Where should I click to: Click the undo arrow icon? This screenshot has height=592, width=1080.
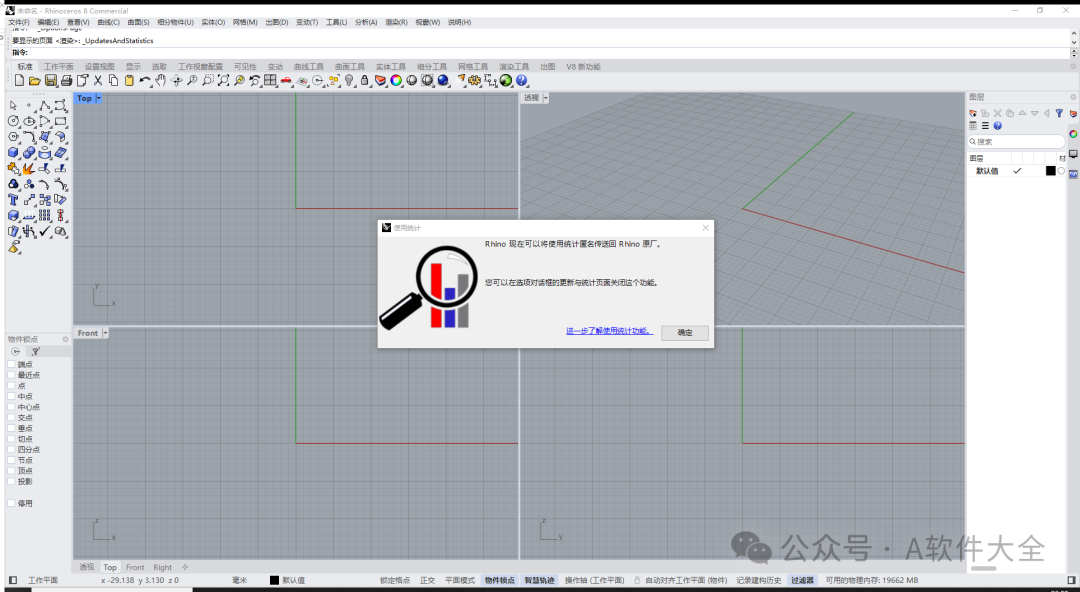click(145, 81)
